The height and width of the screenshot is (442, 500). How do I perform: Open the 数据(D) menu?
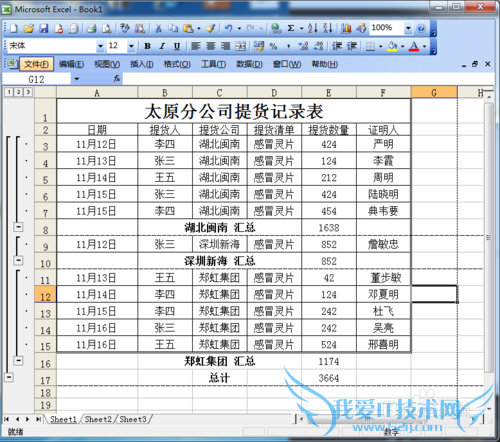249,64
